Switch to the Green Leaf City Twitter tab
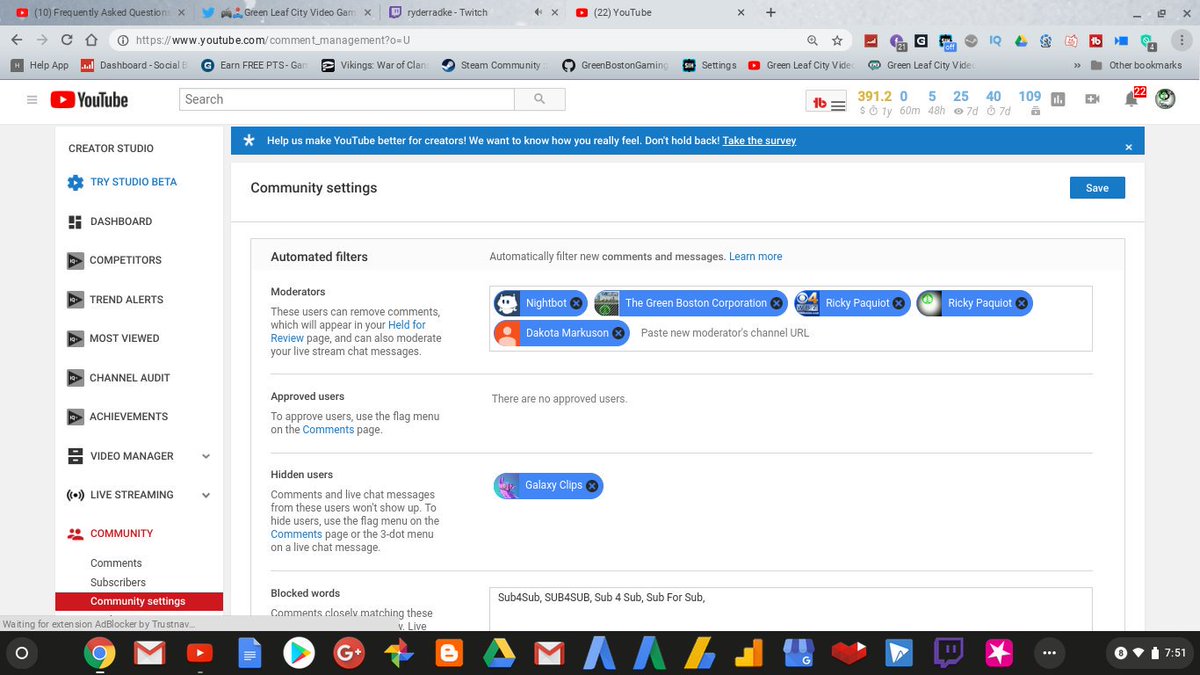The width and height of the screenshot is (1200, 675). tap(286, 12)
